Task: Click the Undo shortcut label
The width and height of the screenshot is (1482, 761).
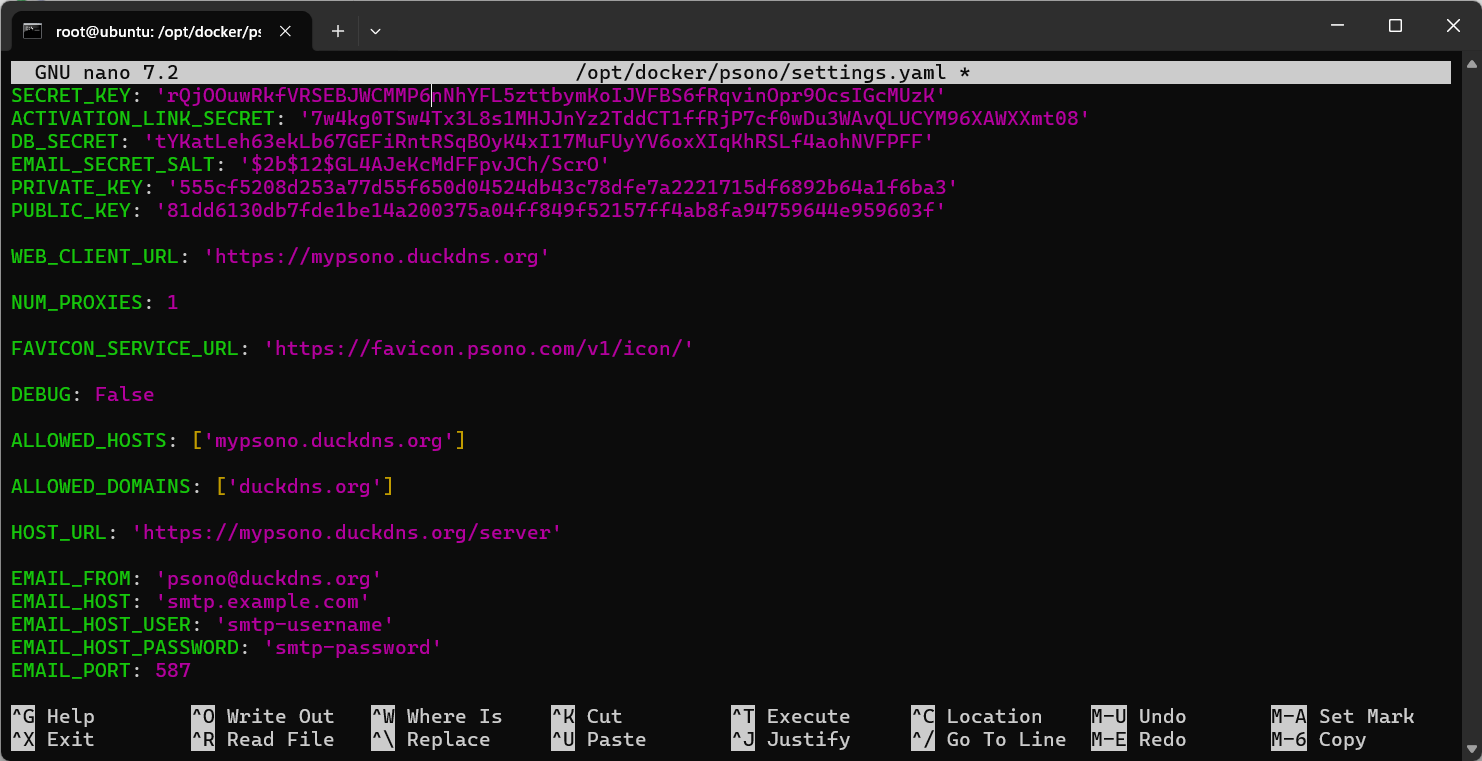Action: coord(1138,716)
